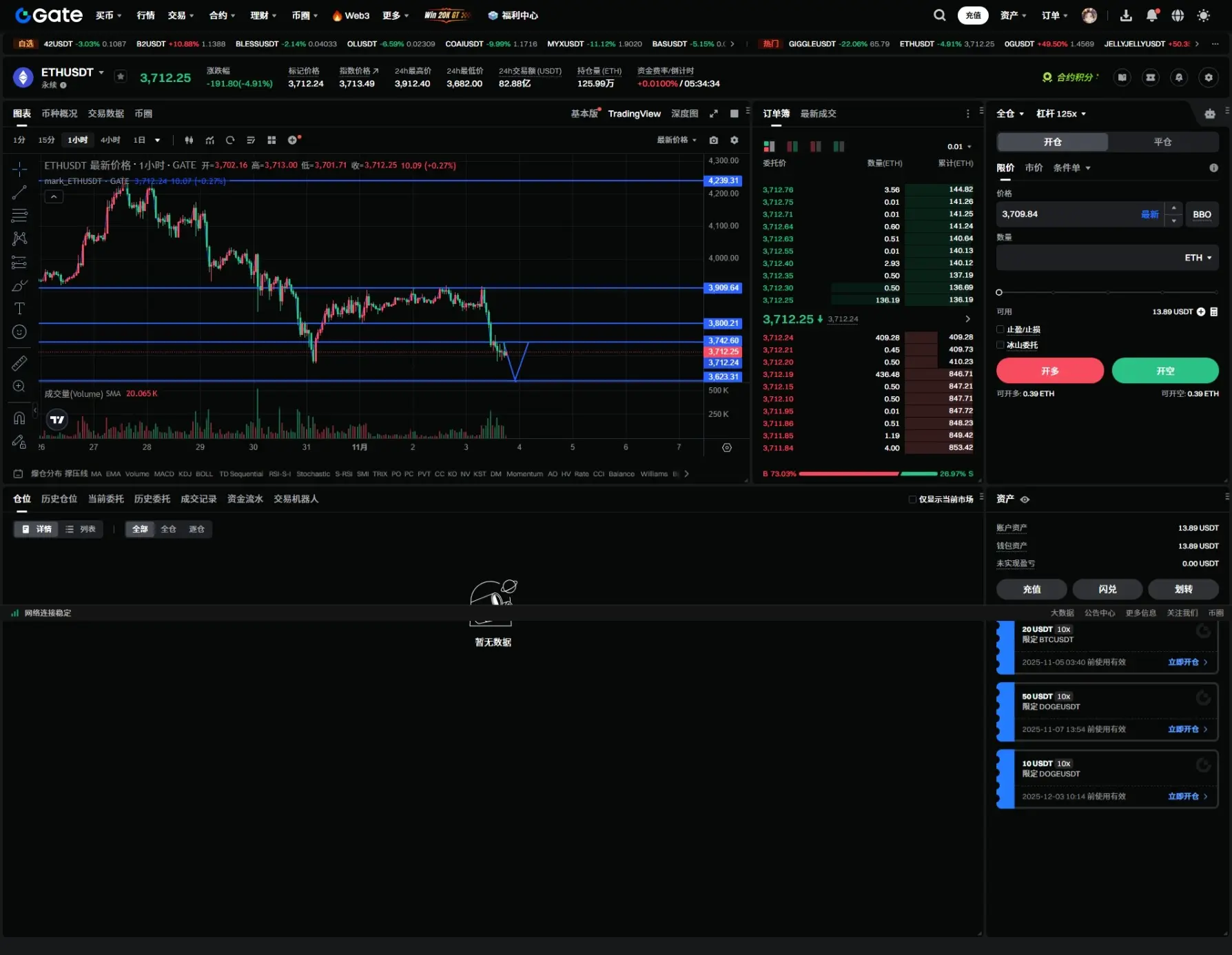Filter positions by 全仓
Image resolution: width=1232 pixels, height=955 pixels.
[x=169, y=529]
